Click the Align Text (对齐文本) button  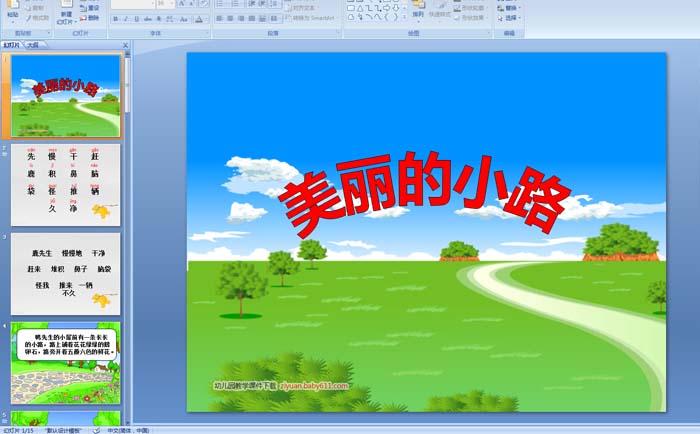tap(302, 8)
